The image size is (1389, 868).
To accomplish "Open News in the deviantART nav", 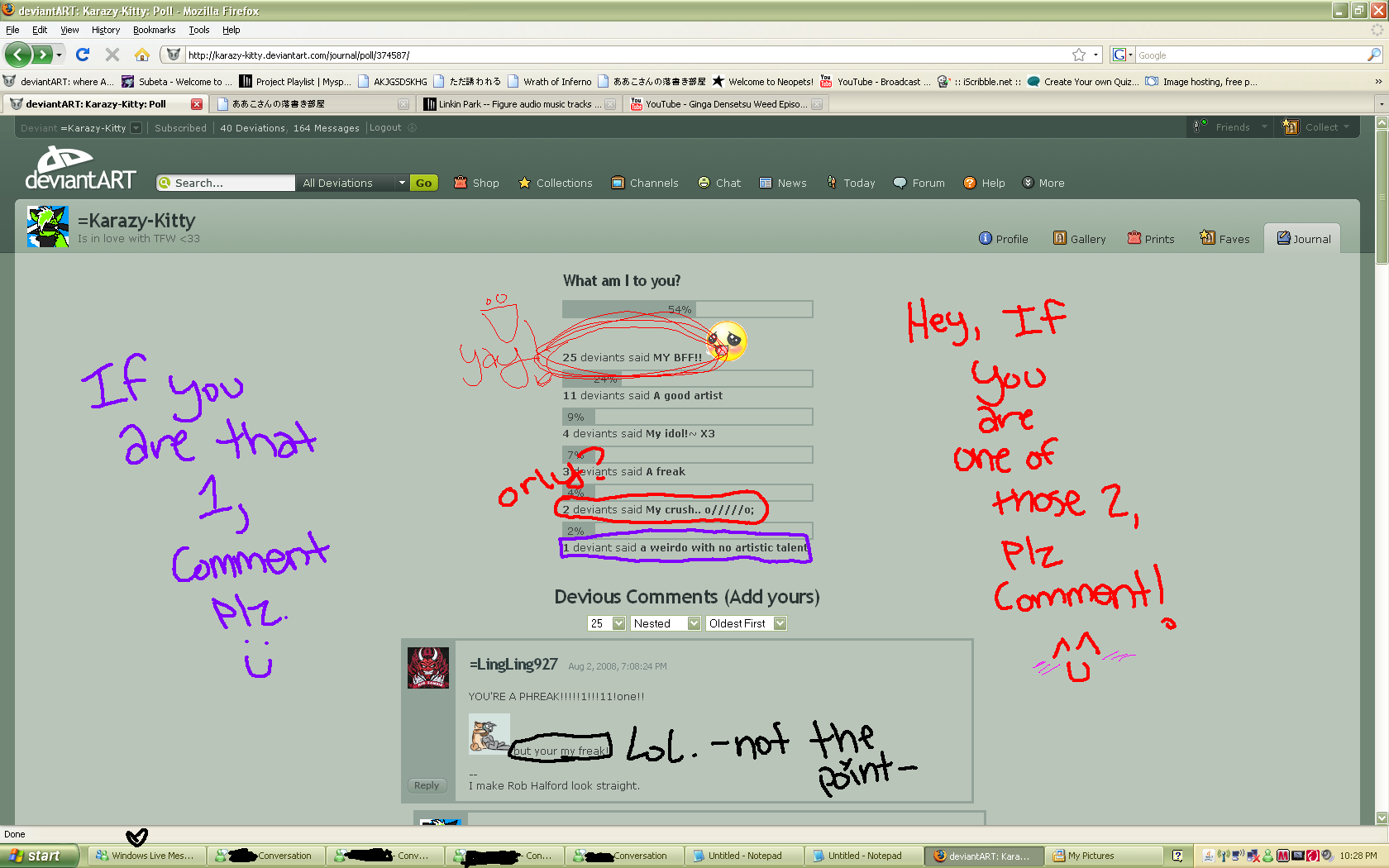I will (783, 183).
